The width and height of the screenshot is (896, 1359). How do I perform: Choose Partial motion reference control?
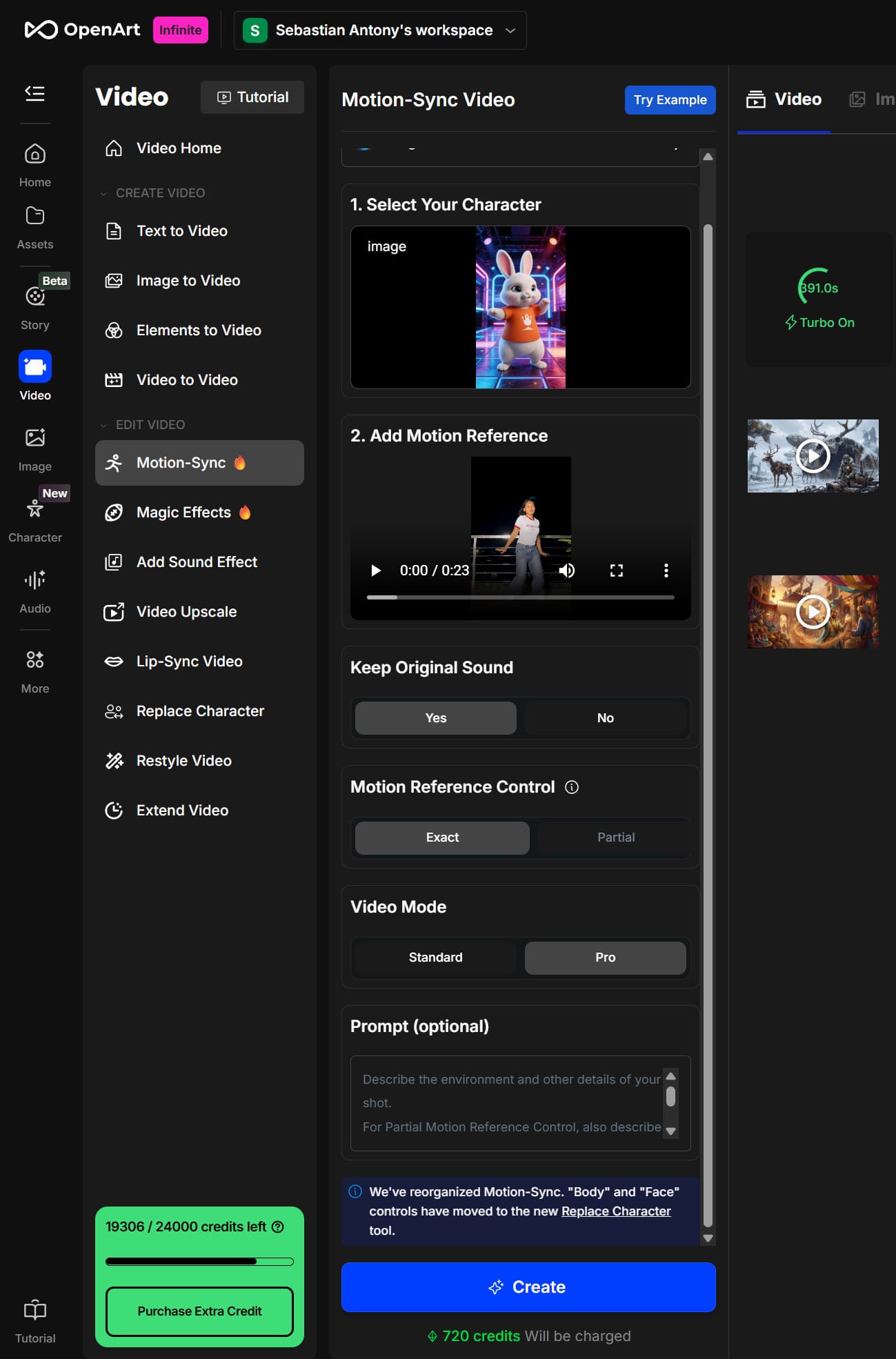(615, 837)
